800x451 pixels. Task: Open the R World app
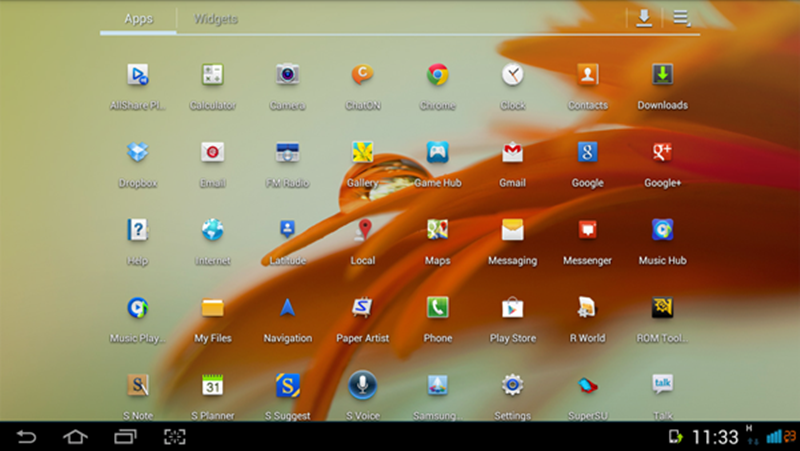588,308
